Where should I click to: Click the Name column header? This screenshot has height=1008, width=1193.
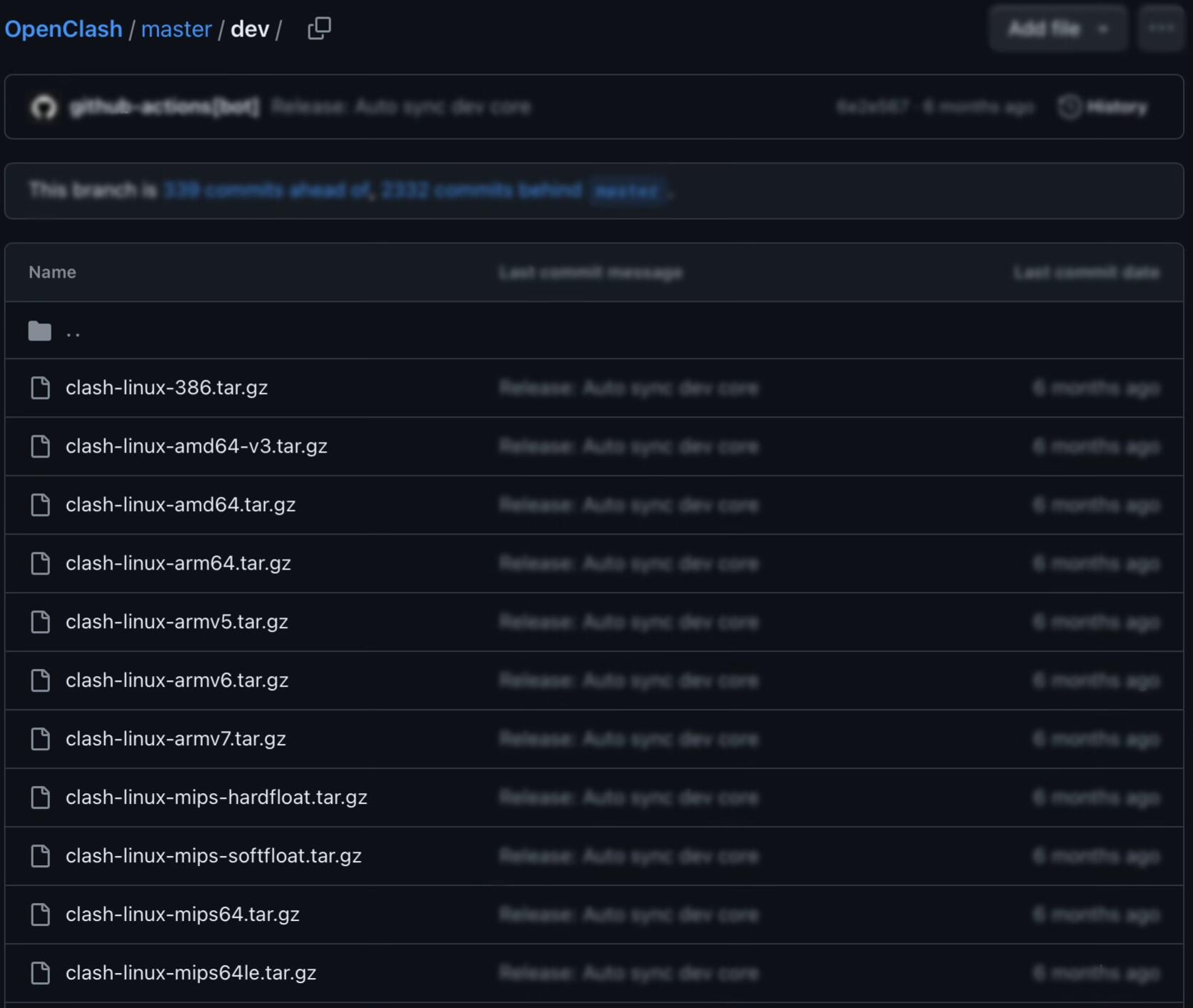pyautogui.click(x=52, y=272)
